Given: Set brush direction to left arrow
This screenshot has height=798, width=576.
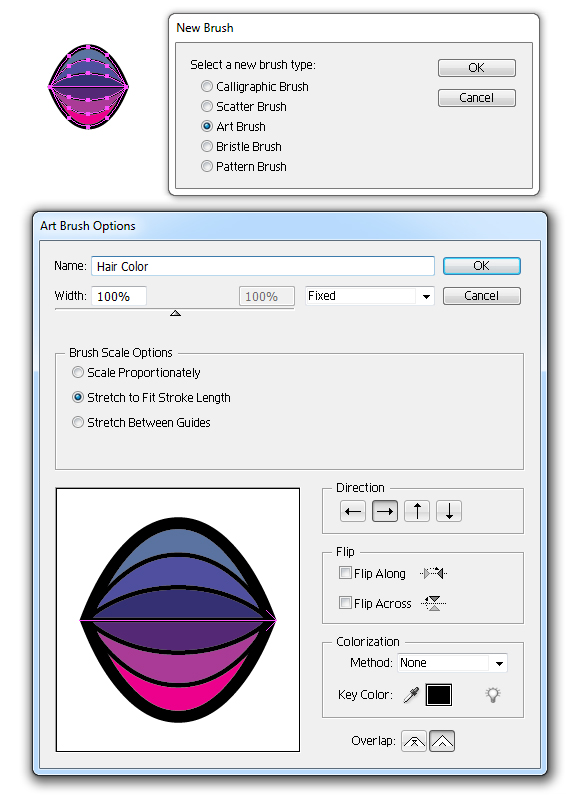Looking at the screenshot, I should [x=353, y=511].
